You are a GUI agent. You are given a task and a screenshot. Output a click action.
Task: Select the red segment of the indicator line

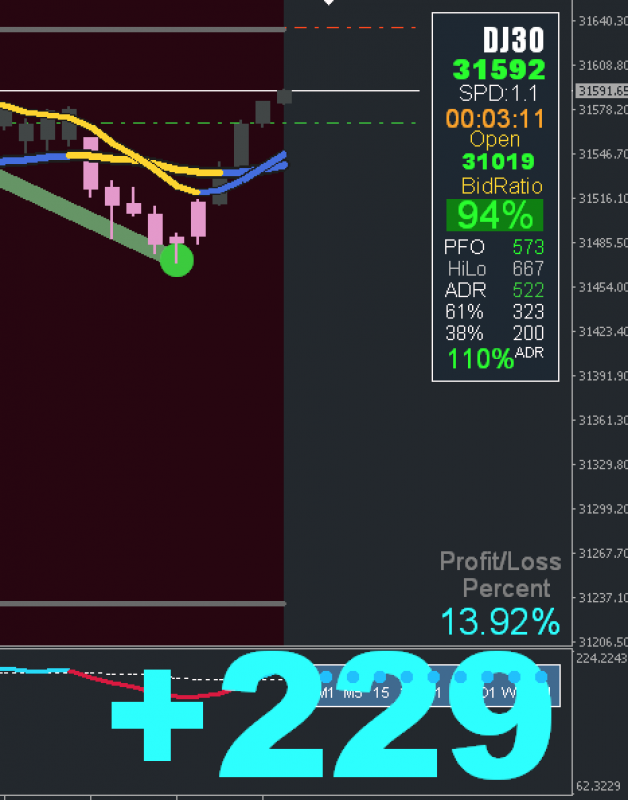[148, 687]
